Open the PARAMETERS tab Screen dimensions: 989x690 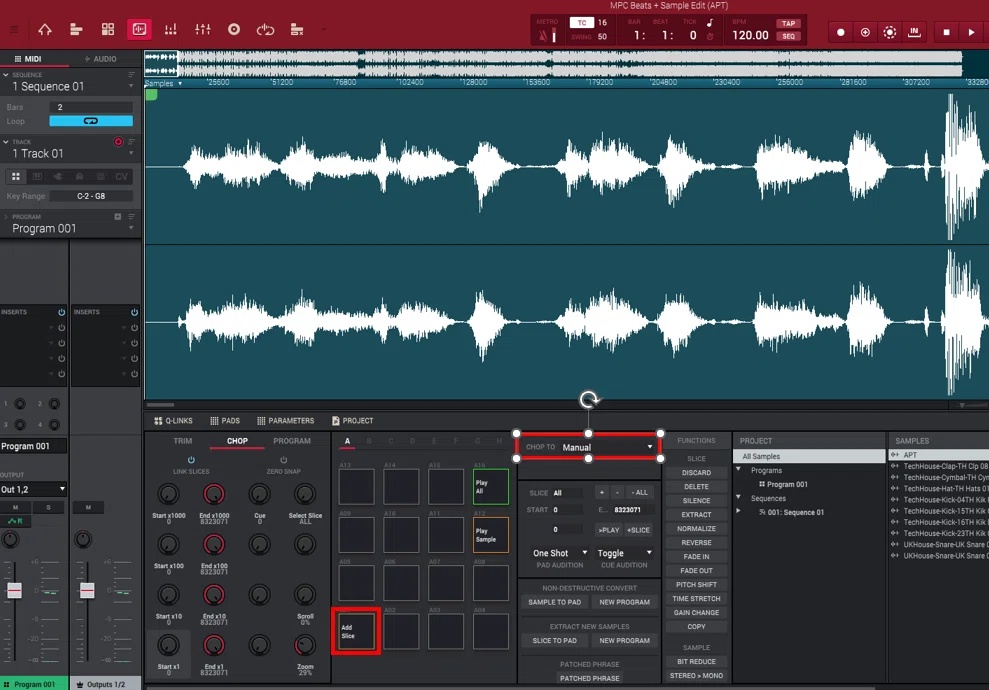(x=286, y=421)
